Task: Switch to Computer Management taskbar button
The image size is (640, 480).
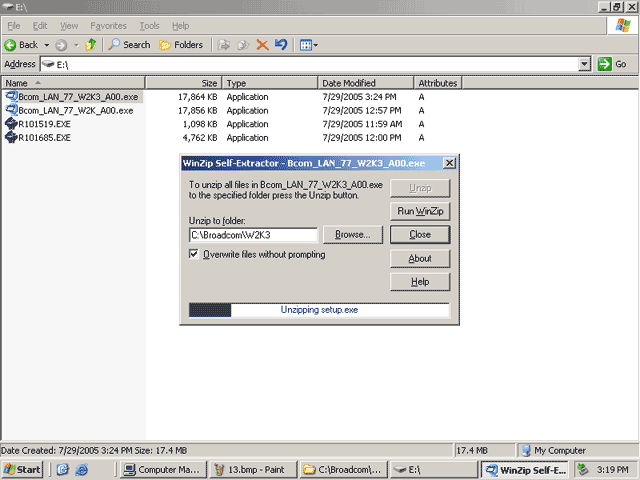Action: pyautogui.click(x=163, y=470)
